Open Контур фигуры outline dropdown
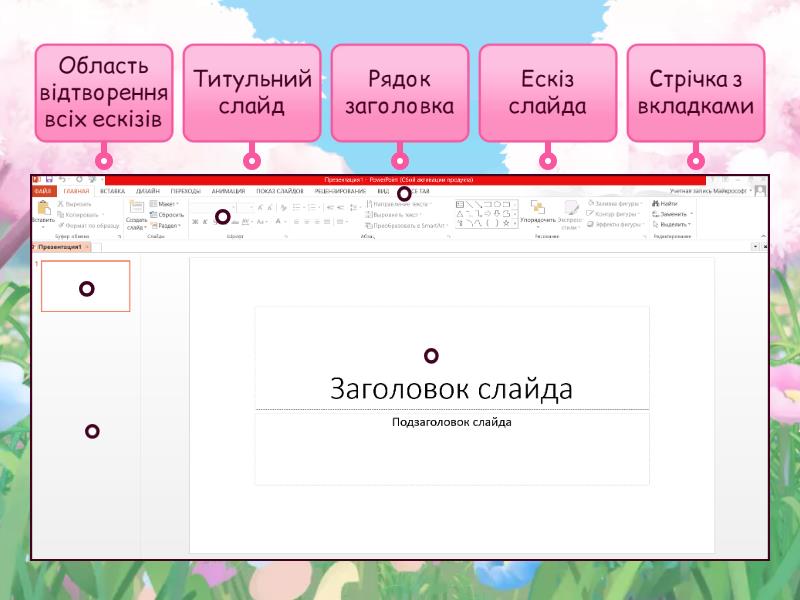The height and width of the screenshot is (600, 800). click(x=614, y=214)
